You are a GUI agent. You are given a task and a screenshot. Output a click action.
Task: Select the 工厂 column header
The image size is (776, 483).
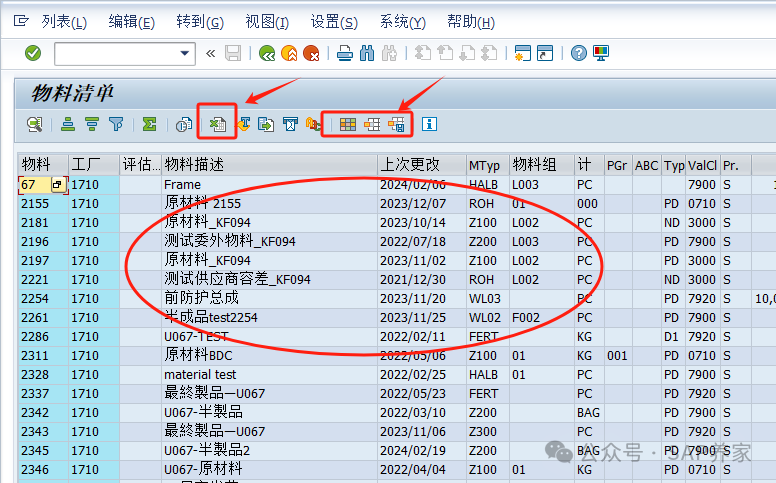(94, 164)
